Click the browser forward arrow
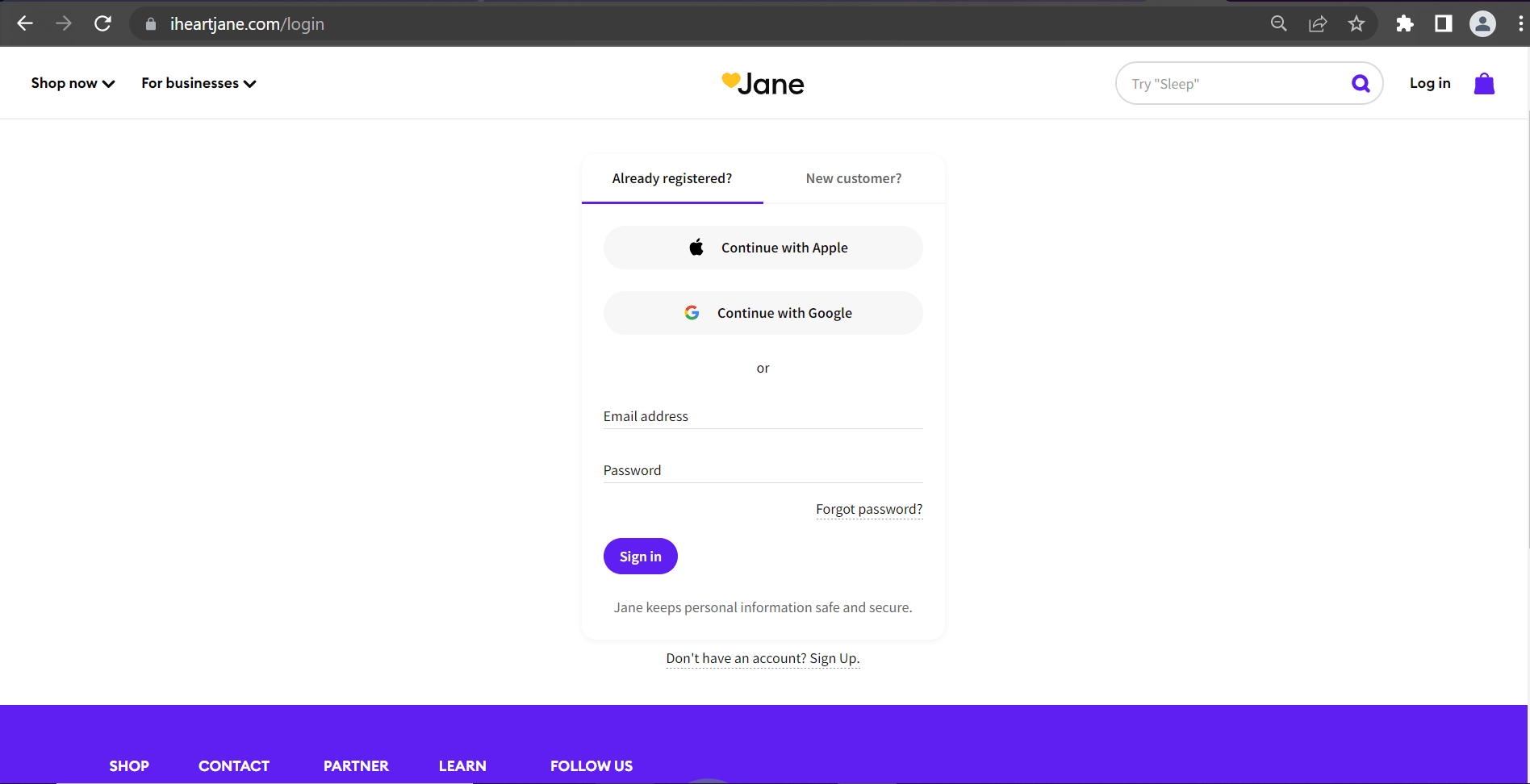1530x784 pixels. pyautogui.click(x=64, y=23)
